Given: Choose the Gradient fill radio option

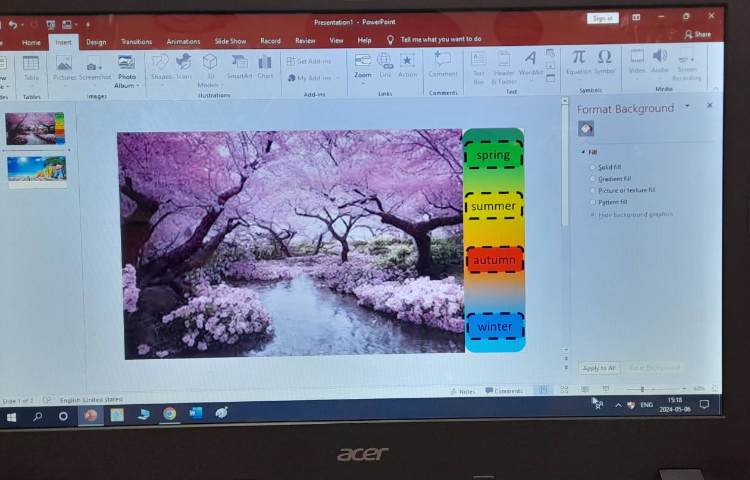Looking at the screenshot, I should [593, 179].
